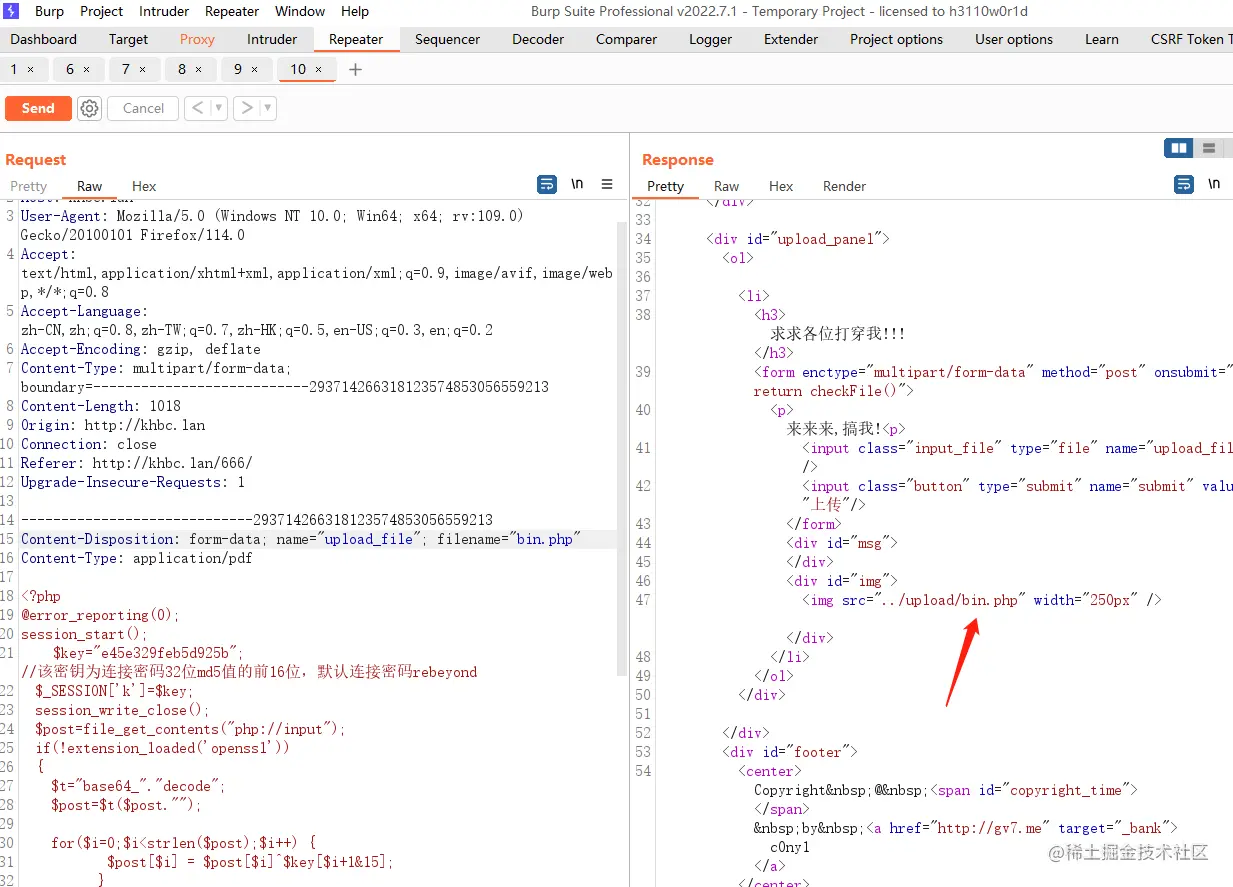Close Repeater tab 1
This screenshot has height=887, width=1233.
[x=30, y=69]
